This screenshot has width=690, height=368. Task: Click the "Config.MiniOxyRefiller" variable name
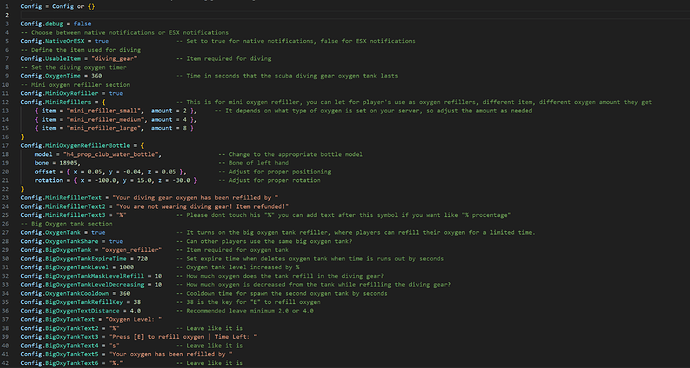click(x=59, y=93)
